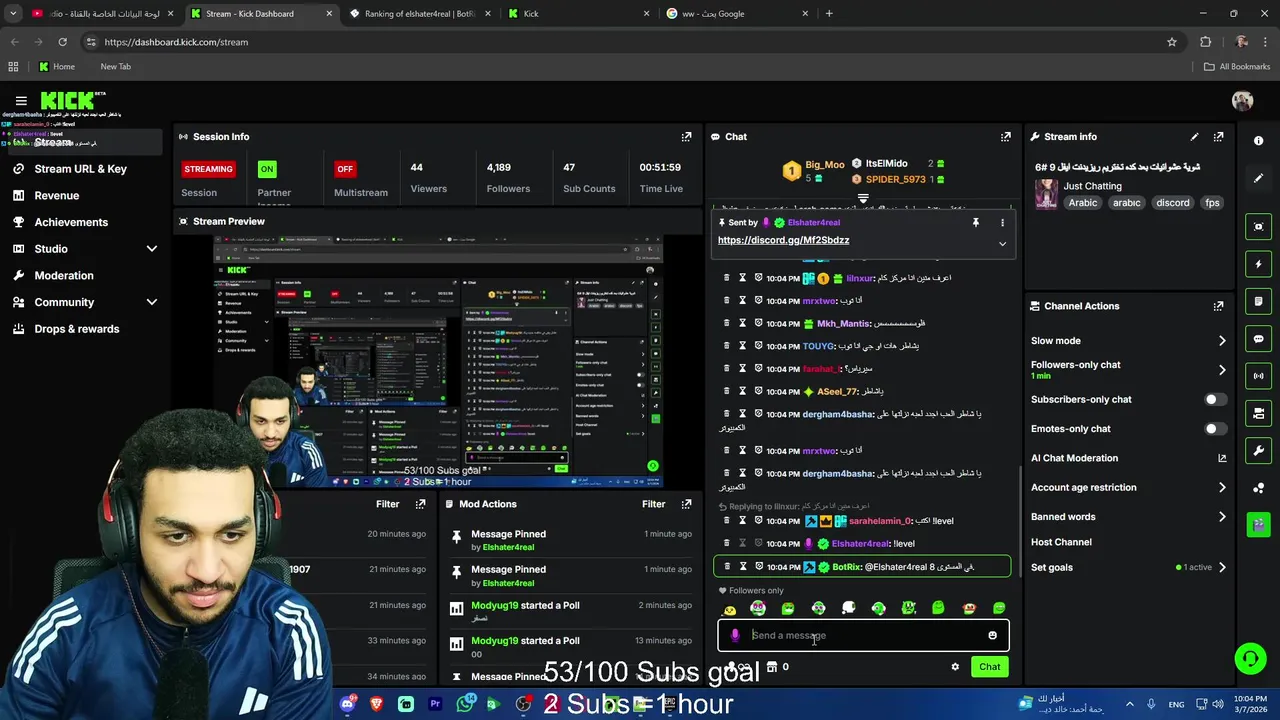This screenshot has width=1280, height=720.
Task: Send message with the Chat button
Action: pyautogui.click(x=989, y=667)
